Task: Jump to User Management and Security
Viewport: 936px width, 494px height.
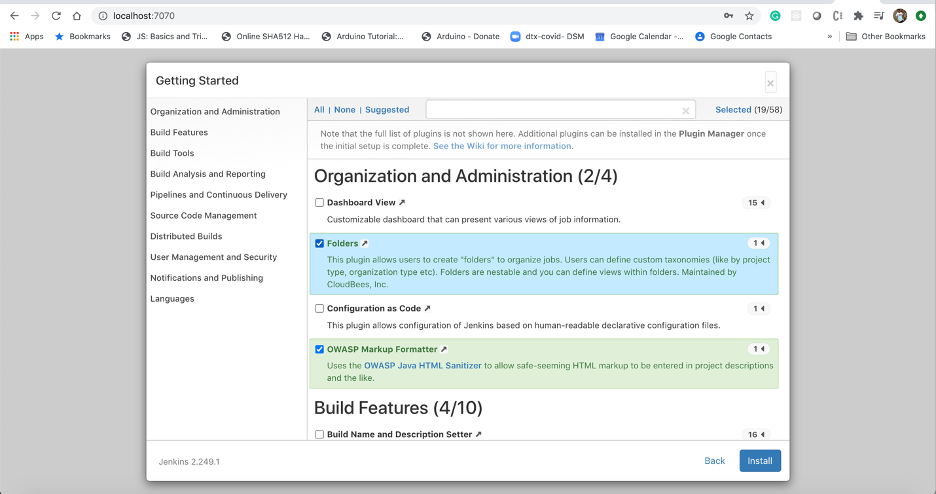Action: point(214,257)
